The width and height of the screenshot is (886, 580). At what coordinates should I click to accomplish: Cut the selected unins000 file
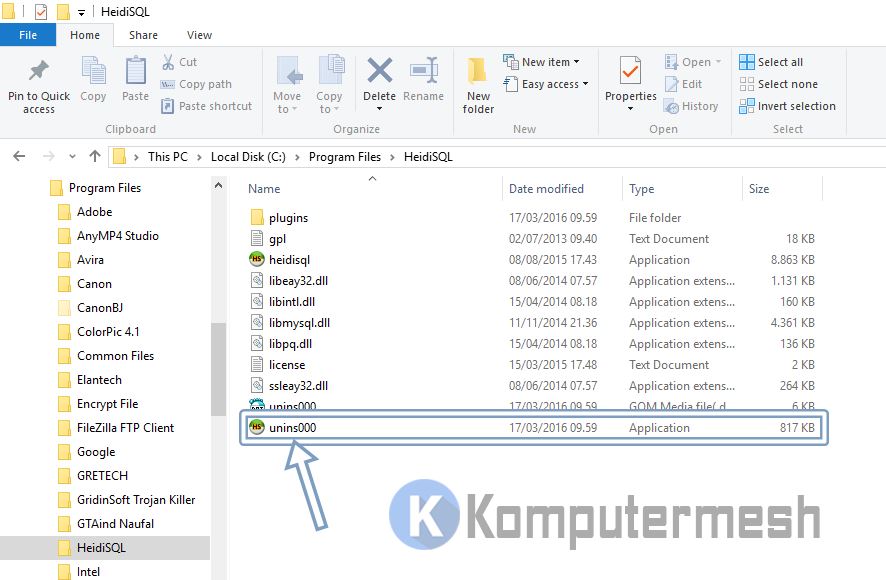(186, 61)
